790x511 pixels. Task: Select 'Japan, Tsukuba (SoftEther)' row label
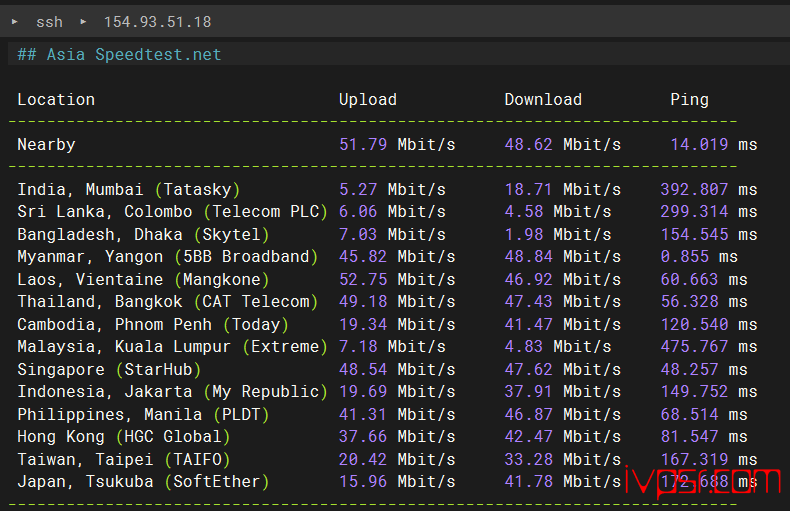point(143,482)
